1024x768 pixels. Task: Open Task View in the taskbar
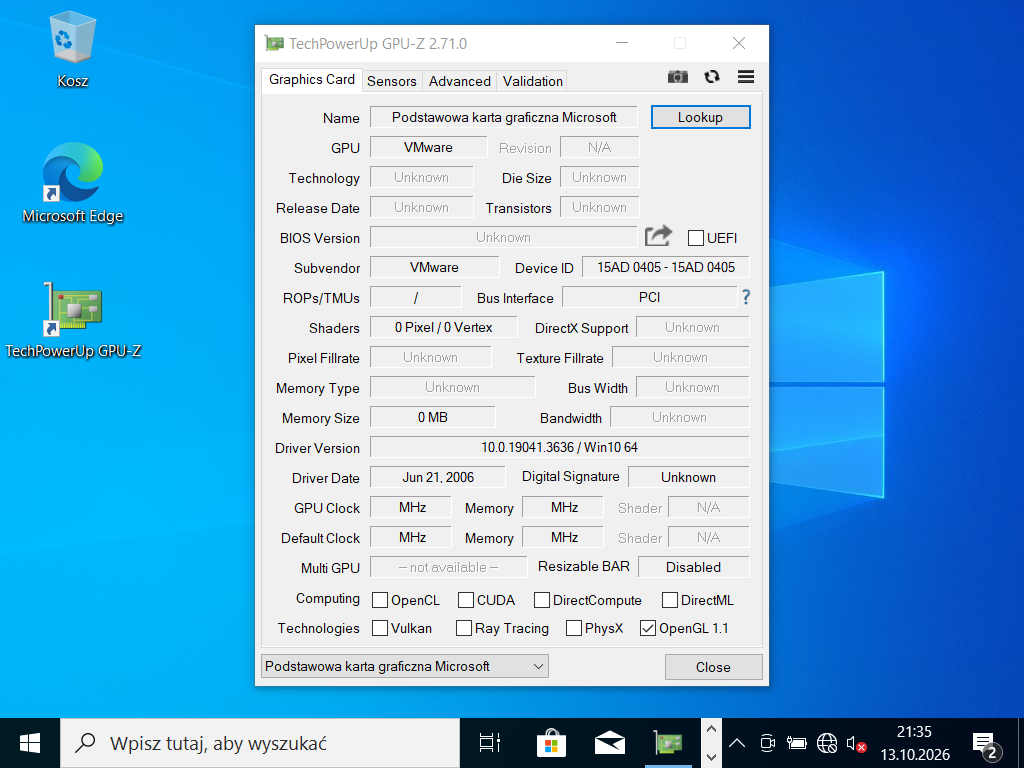point(490,743)
